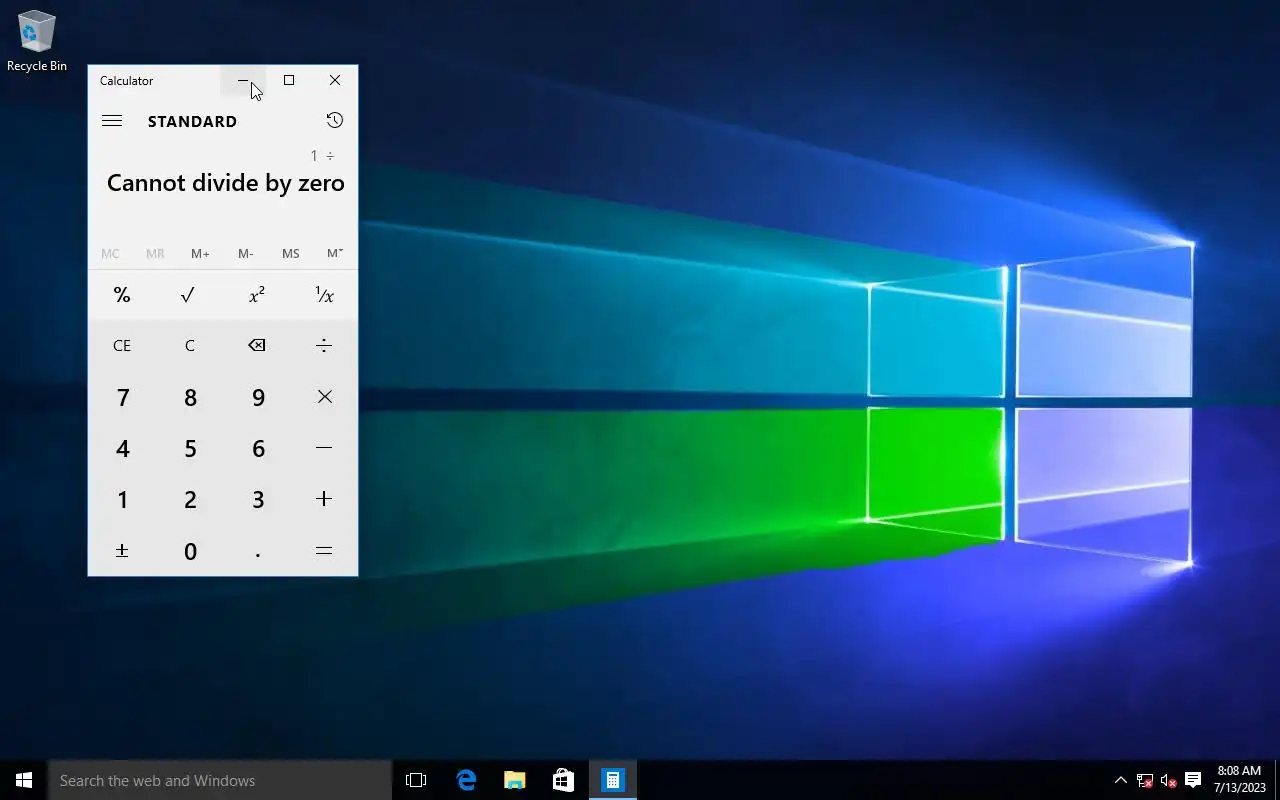Close the Calculator window
This screenshot has width=1280, height=800.
[335, 81]
